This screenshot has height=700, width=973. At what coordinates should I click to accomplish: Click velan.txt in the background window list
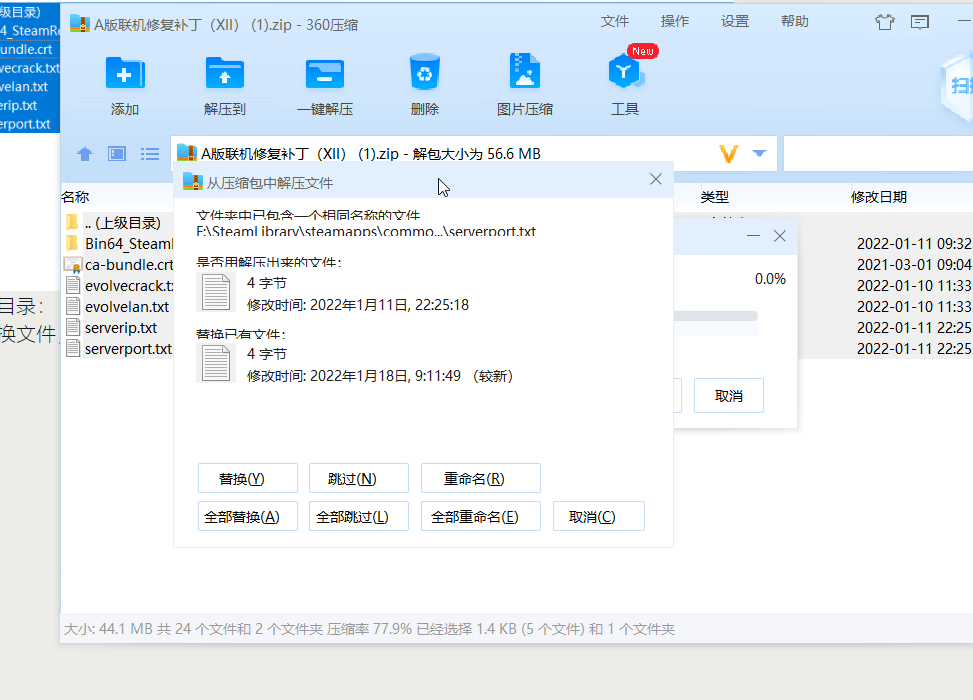[x=24, y=87]
